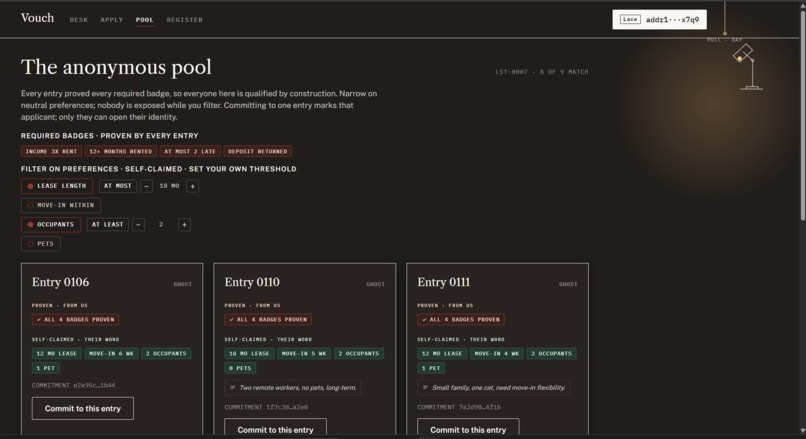Switch the occupants At Least comparator
The height and width of the screenshot is (439, 806).
[x=107, y=225]
